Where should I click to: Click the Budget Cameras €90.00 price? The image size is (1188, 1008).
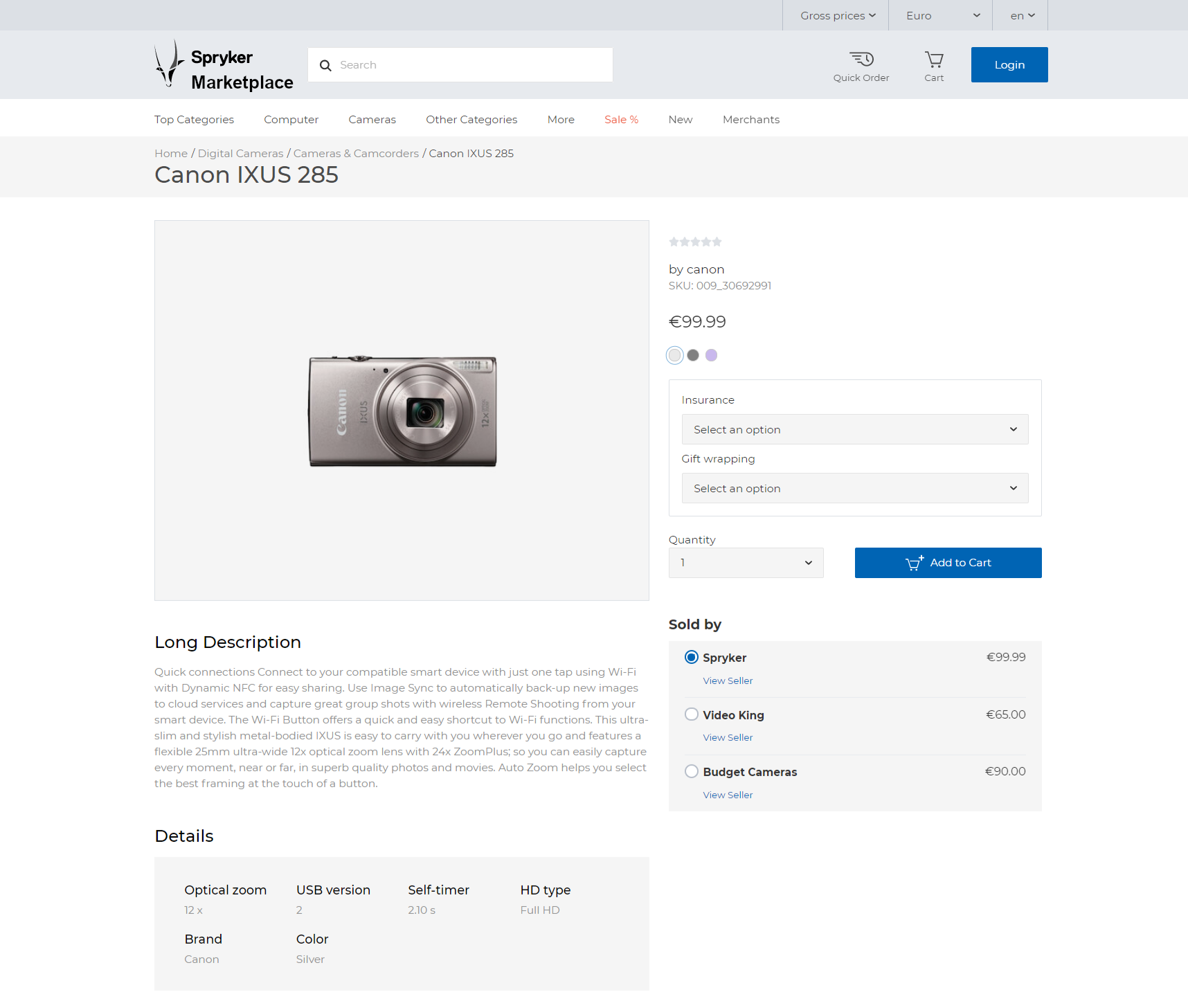click(x=1005, y=771)
